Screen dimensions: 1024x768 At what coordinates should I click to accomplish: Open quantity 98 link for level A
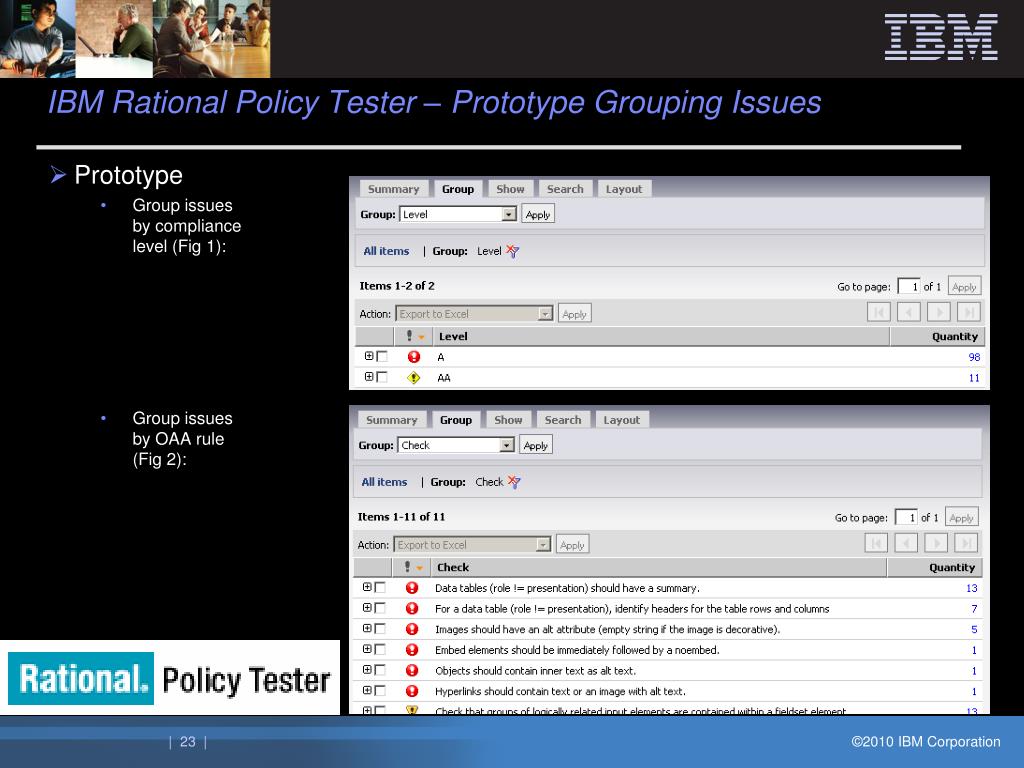974,357
